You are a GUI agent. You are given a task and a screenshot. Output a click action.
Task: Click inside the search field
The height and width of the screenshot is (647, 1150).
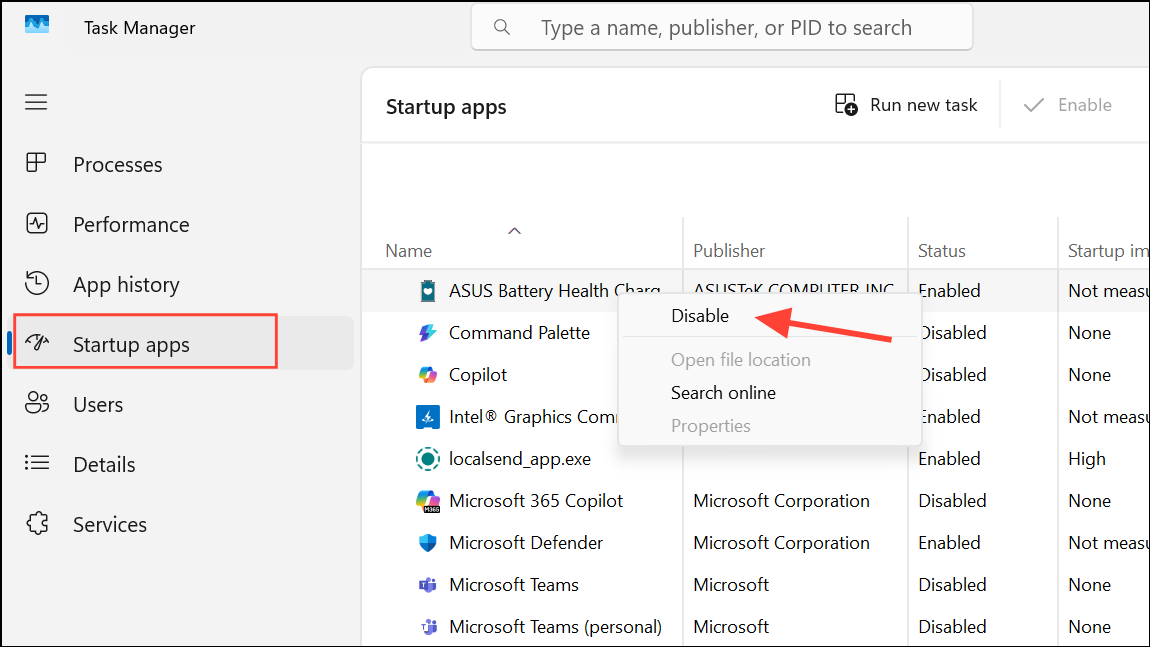(720, 27)
